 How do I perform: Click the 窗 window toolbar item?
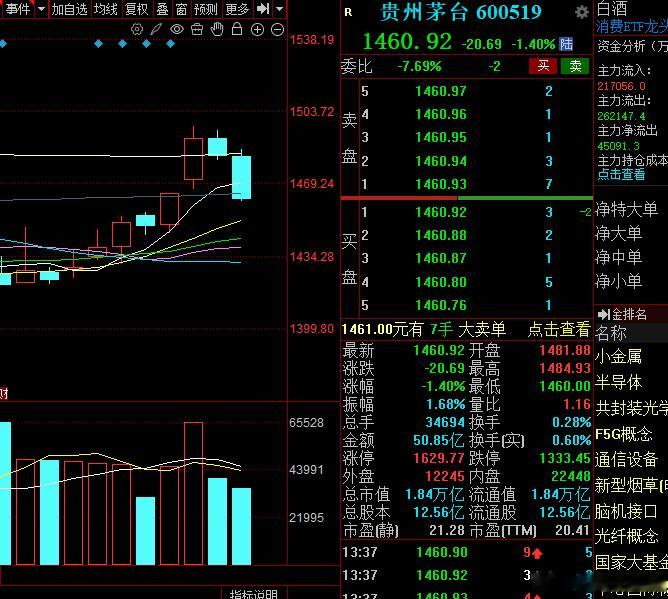[181, 9]
